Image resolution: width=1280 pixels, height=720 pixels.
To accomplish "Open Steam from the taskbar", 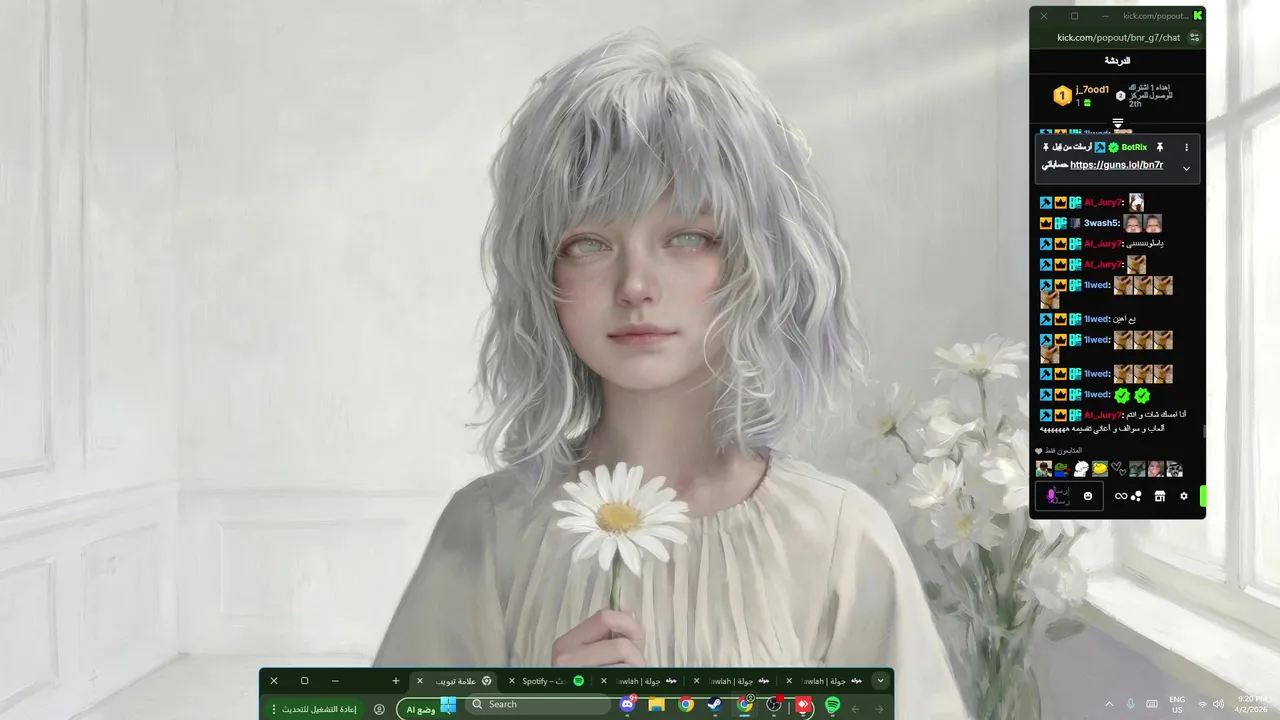I will coord(715,705).
